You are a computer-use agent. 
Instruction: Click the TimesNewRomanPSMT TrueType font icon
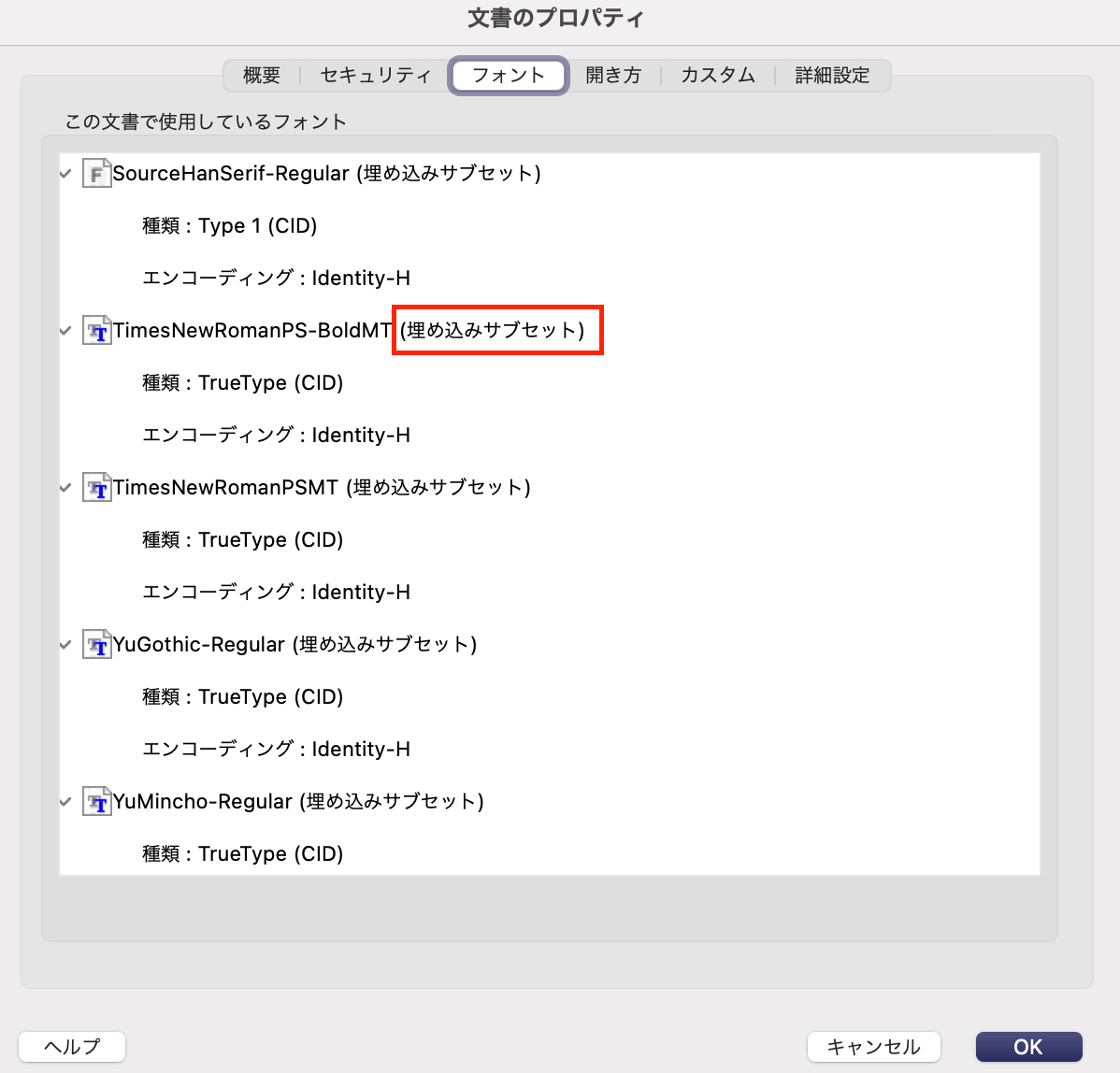coord(96,488)
